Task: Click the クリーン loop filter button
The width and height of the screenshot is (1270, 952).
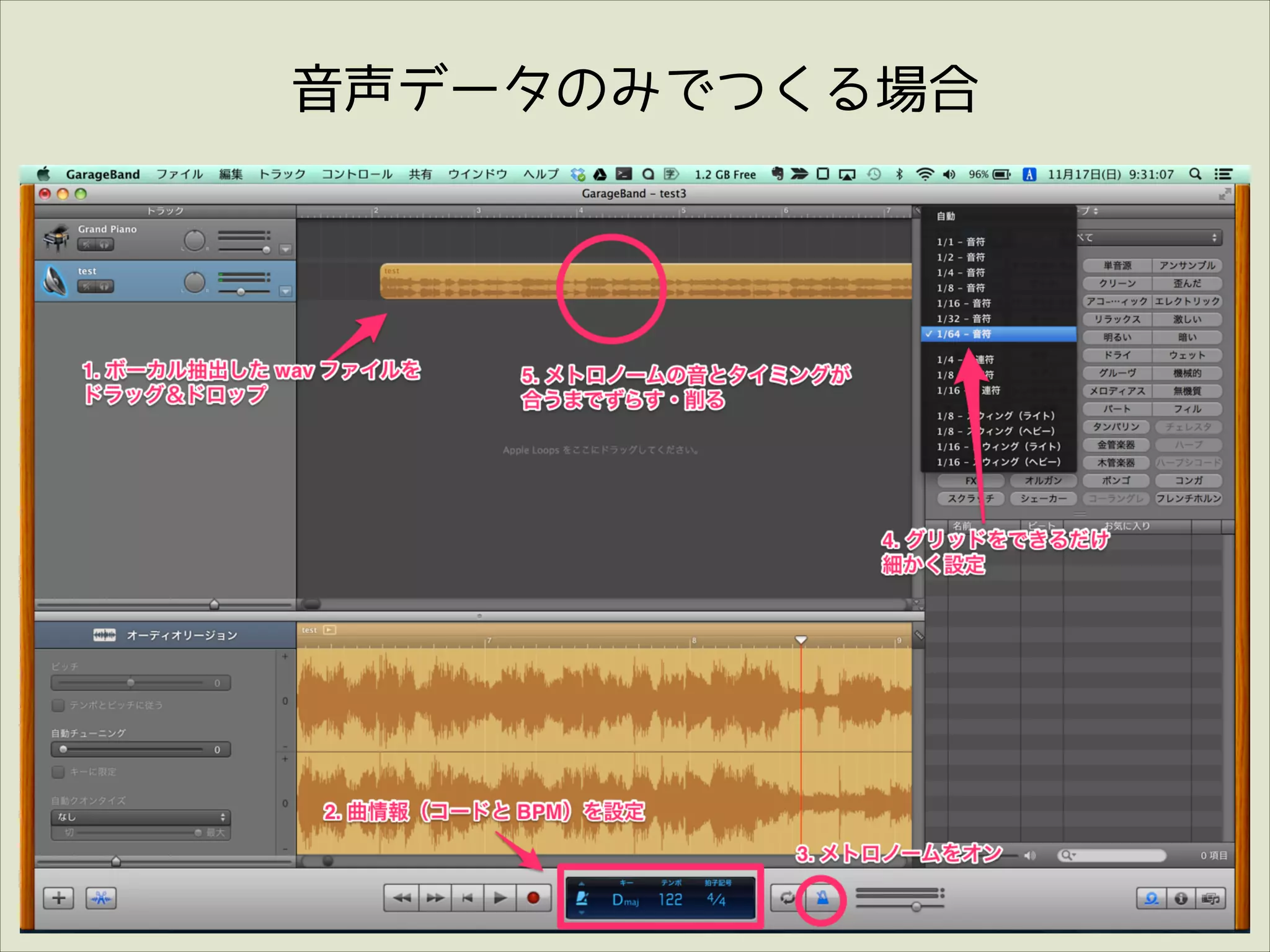Action: click(1117, 284)
